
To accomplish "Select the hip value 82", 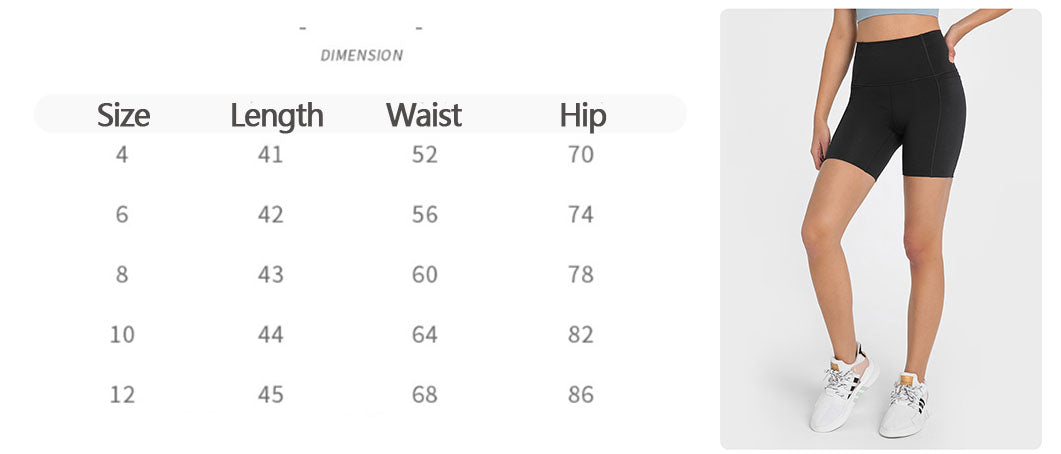I will pyautogui.click(x=581, y=335).
